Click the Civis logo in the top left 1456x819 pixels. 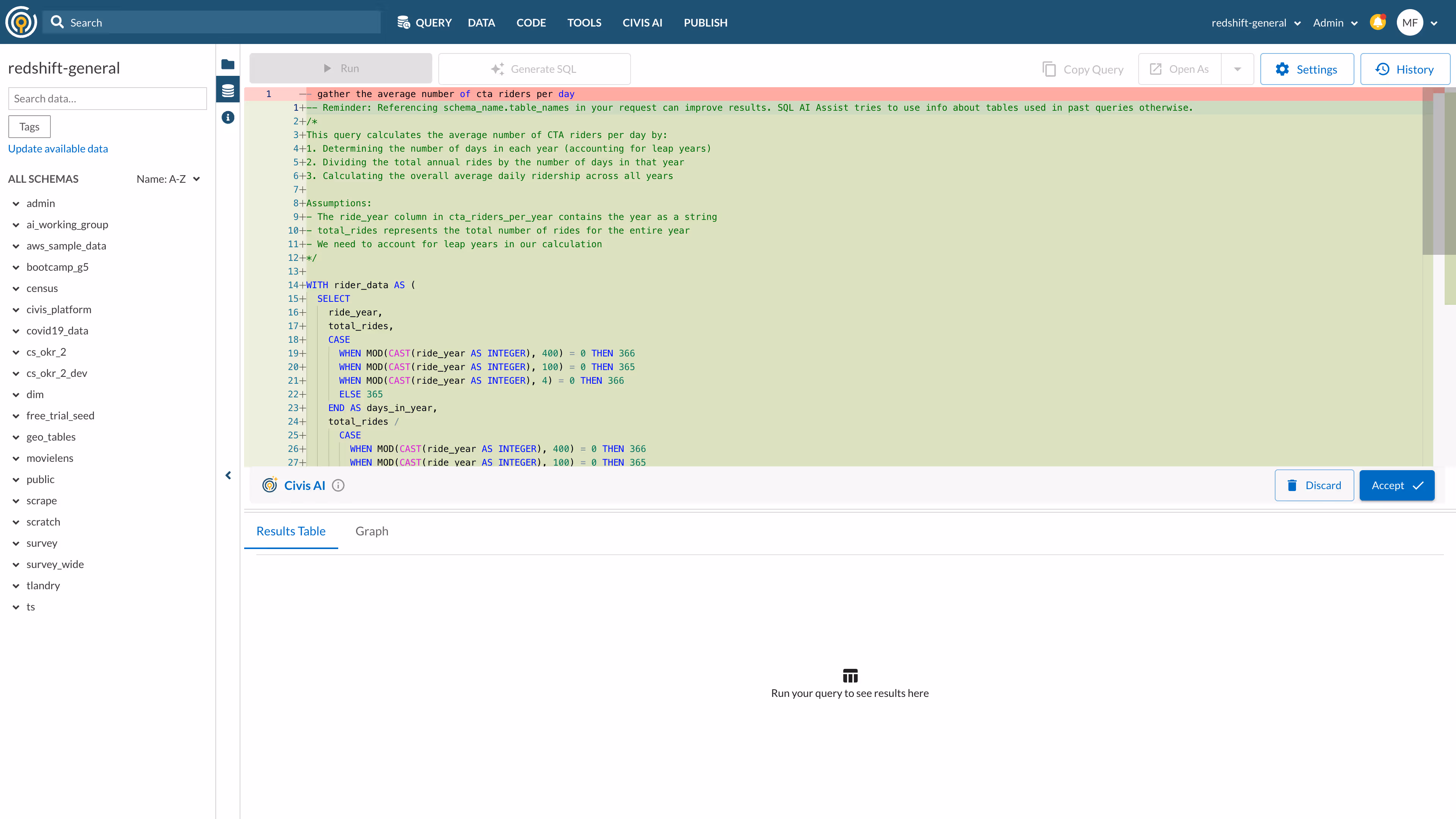tap(21, 22)
